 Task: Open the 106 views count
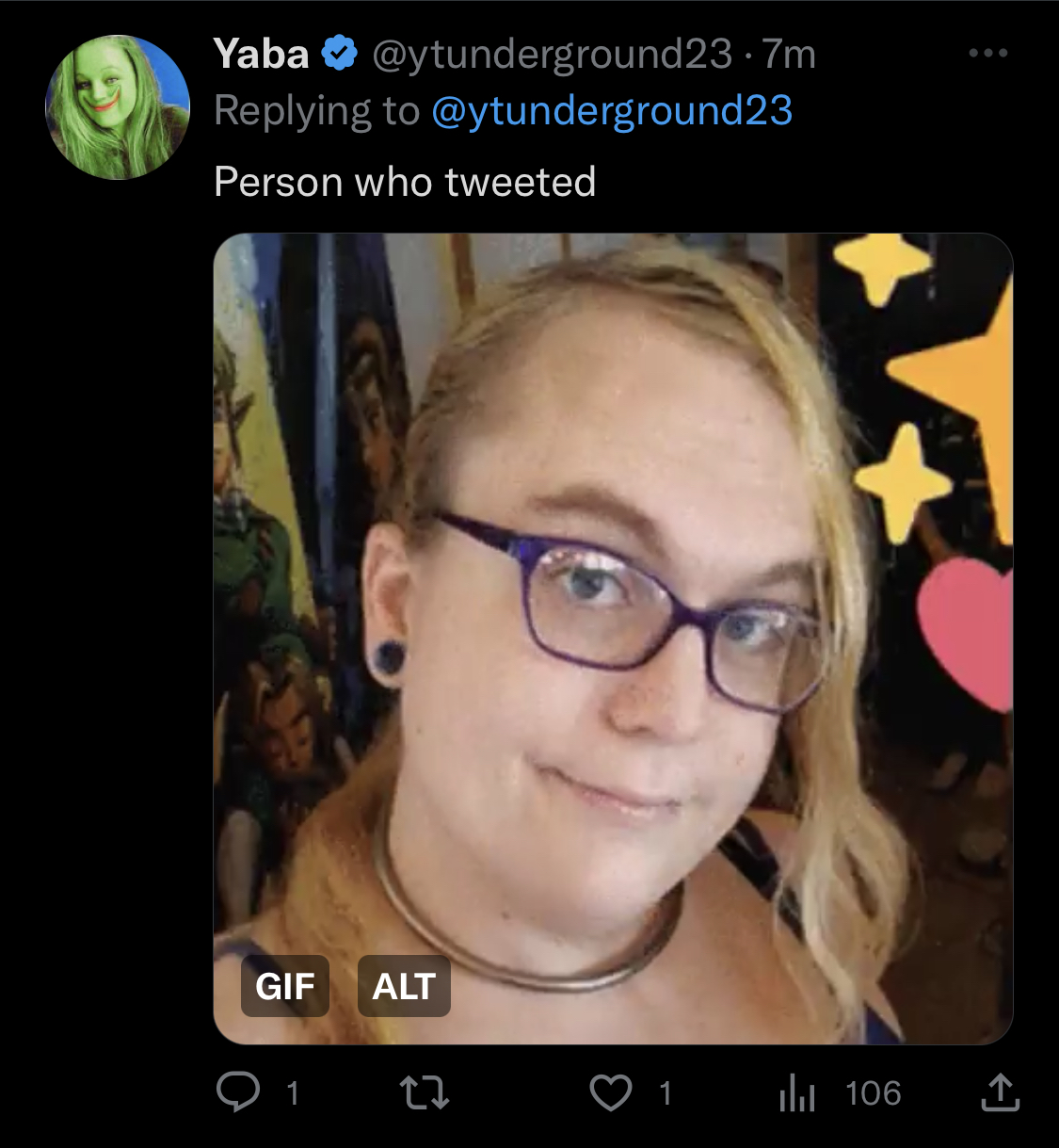click(873, 1093)
